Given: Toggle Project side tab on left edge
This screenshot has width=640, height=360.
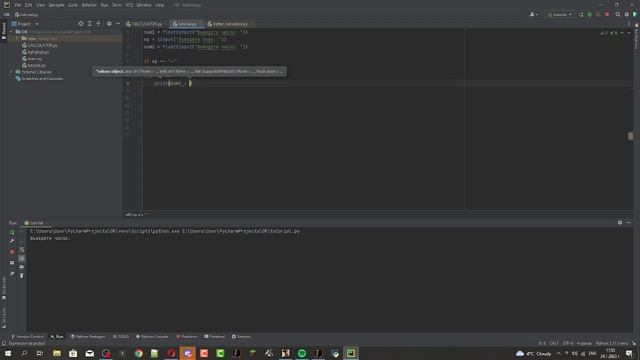Looking at the screenshot, I should pyautogui.click(x=4, y=31).
